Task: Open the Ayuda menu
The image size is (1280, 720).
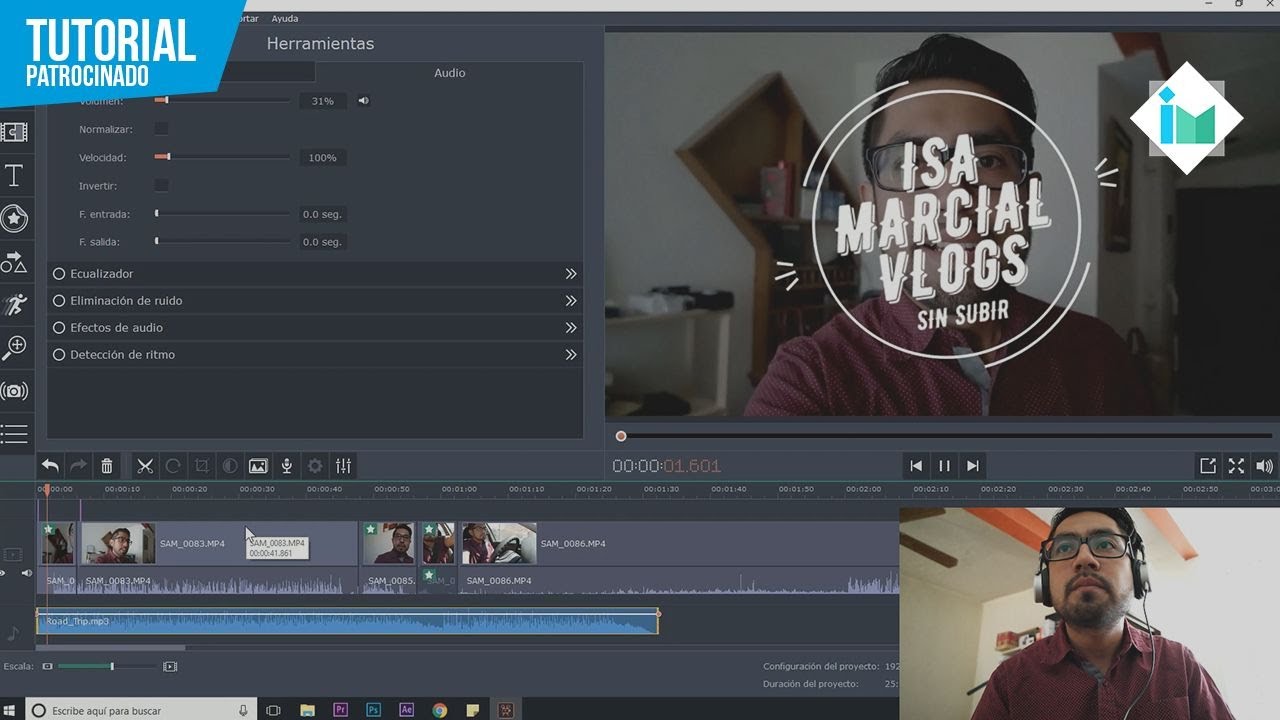Action: (x=285, y=18)
